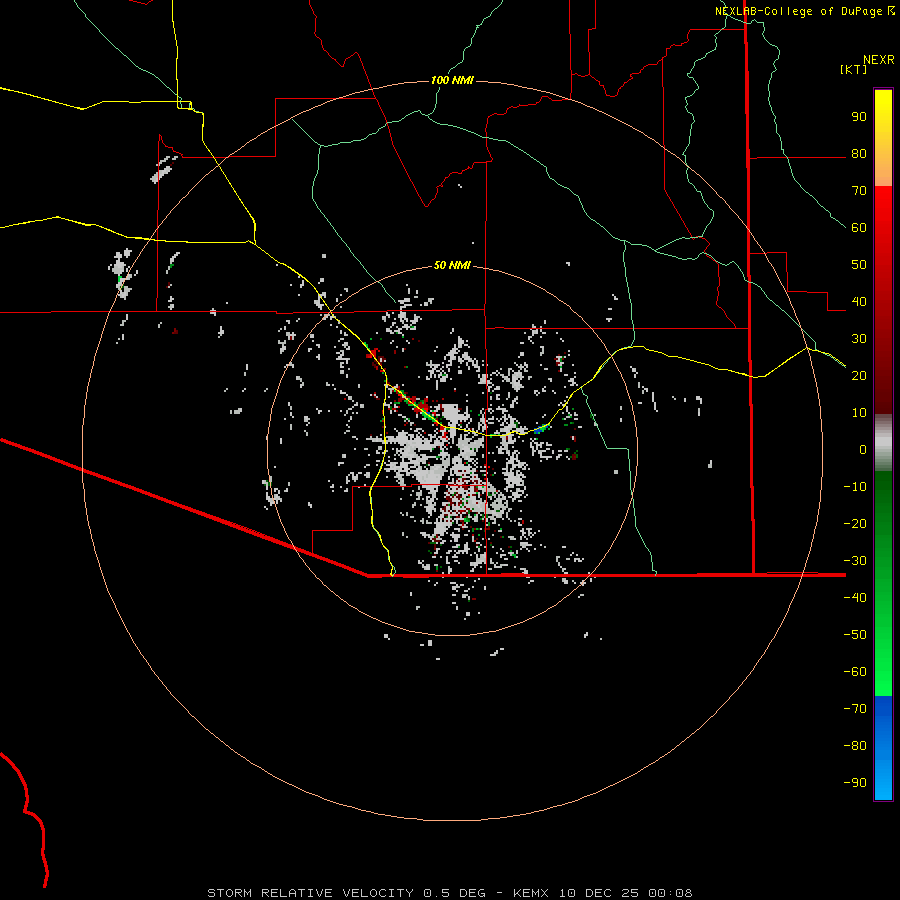This screenshot has height=900, width=900.
Task: Click the -60 value on the velocity scale
Action: [x=855, y=672]
